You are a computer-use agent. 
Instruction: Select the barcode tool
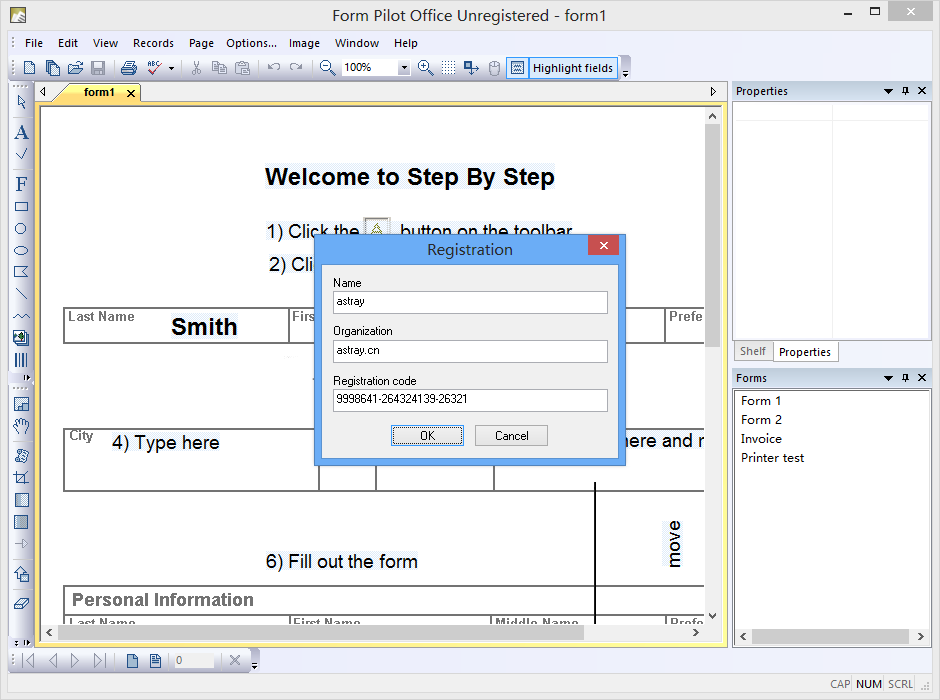click(21, 360)
